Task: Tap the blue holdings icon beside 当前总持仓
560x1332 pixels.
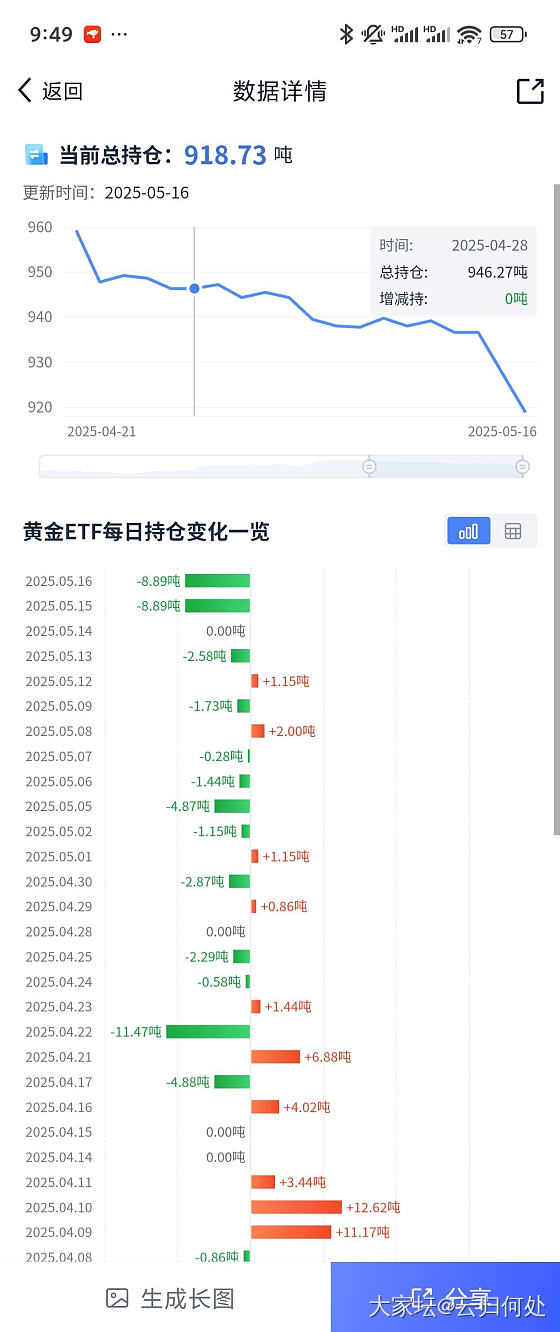Action: (x=37, y=155)
